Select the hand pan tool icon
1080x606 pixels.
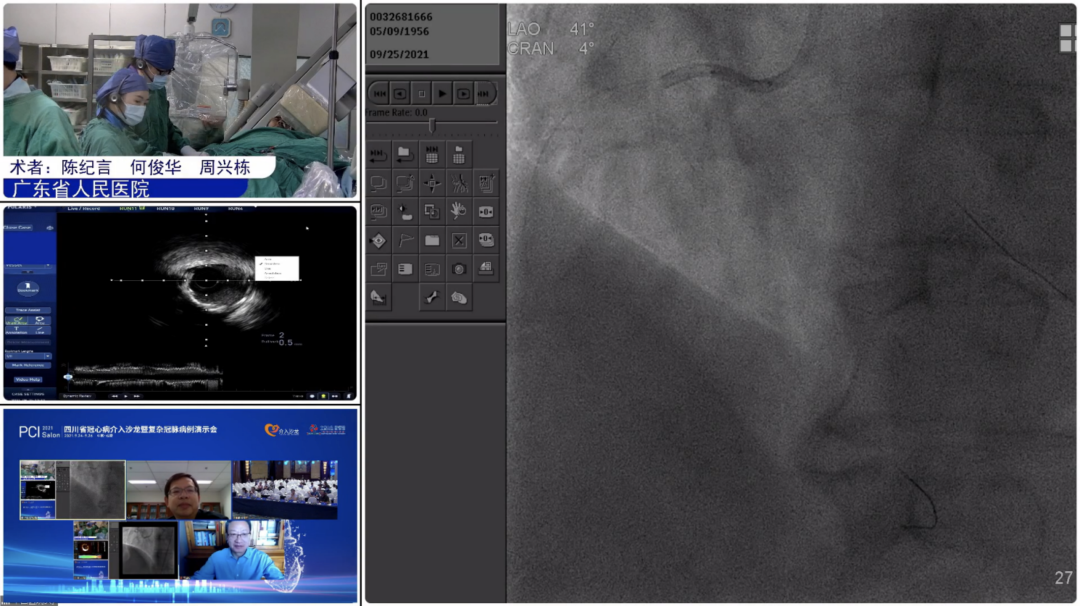459,211
